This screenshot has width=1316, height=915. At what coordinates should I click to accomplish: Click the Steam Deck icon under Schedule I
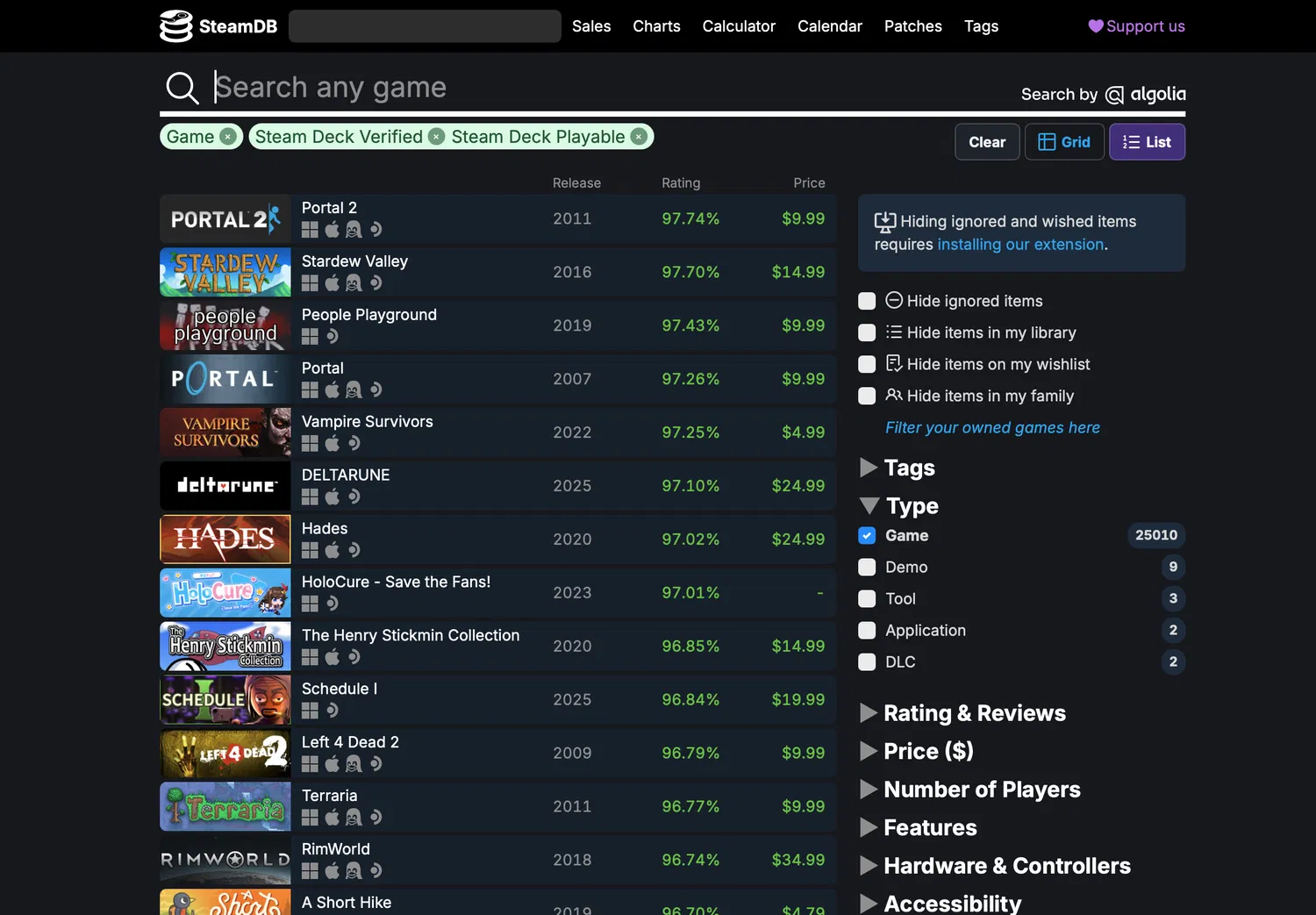click(x=332, y=711)
